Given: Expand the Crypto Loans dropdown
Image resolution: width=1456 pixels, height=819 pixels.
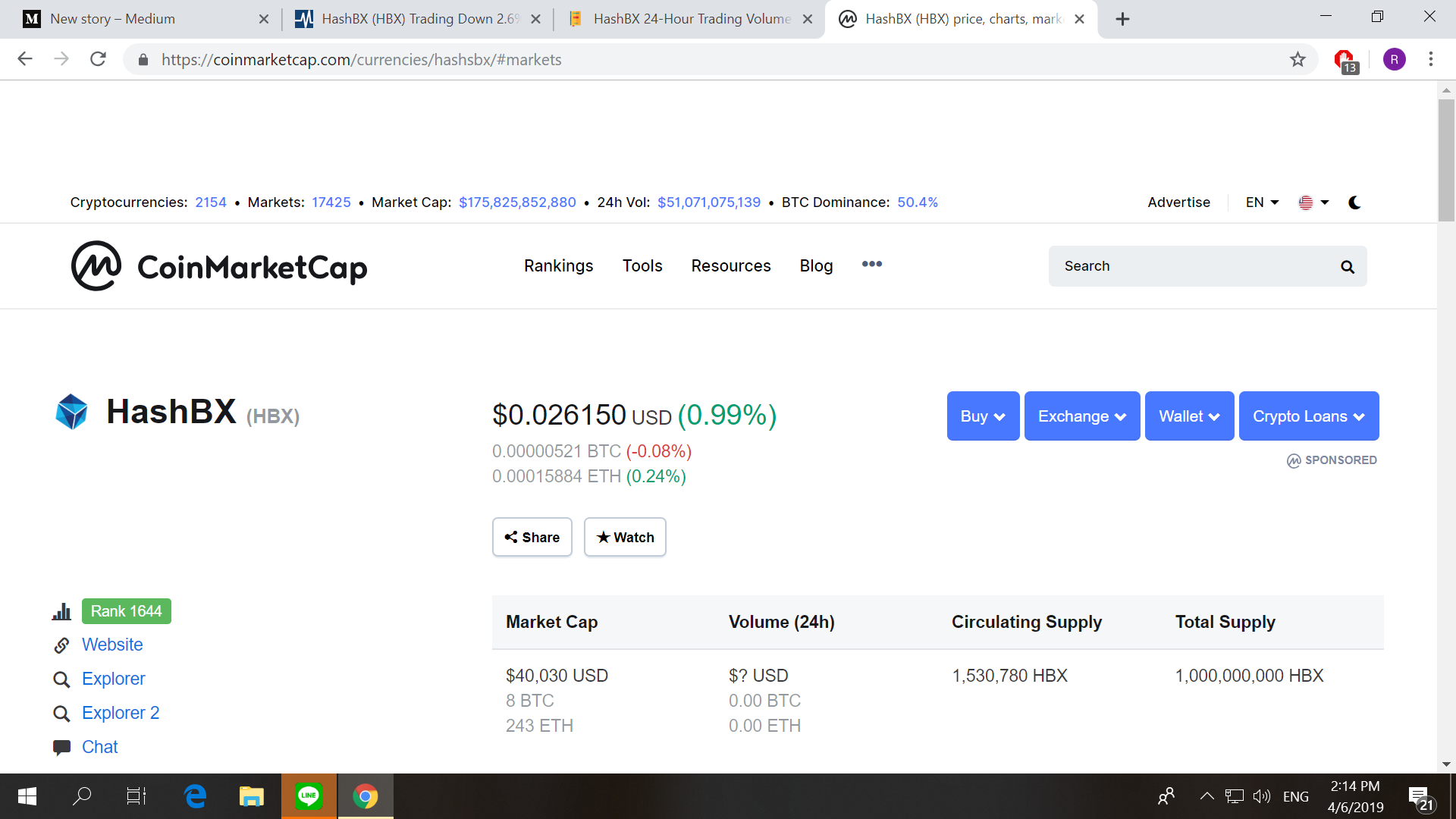Looking at the screenshot, I should point(1309,416).
